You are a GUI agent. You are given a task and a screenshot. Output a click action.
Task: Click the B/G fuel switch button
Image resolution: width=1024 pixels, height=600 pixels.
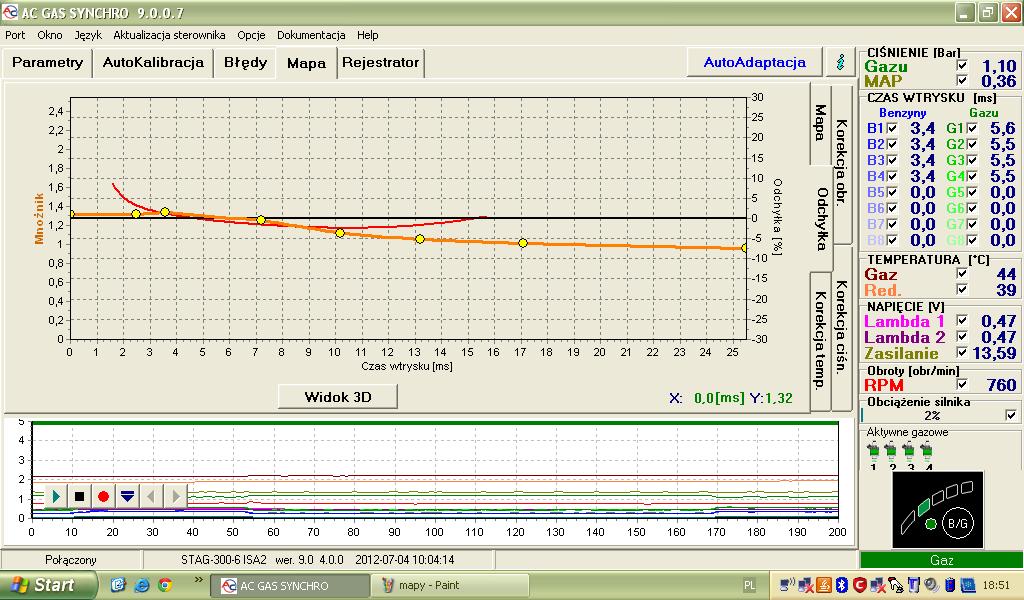tap(956, 523)
